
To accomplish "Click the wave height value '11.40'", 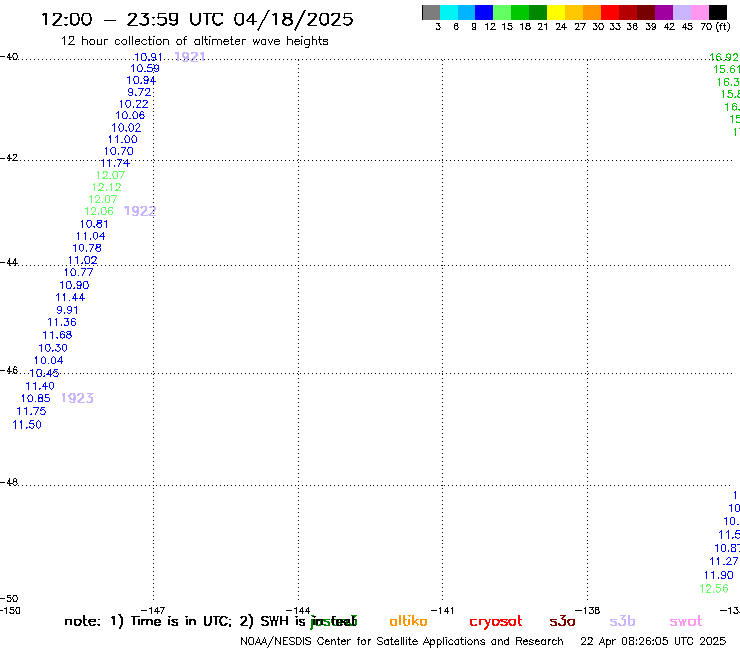I will (x=40, y=386).
